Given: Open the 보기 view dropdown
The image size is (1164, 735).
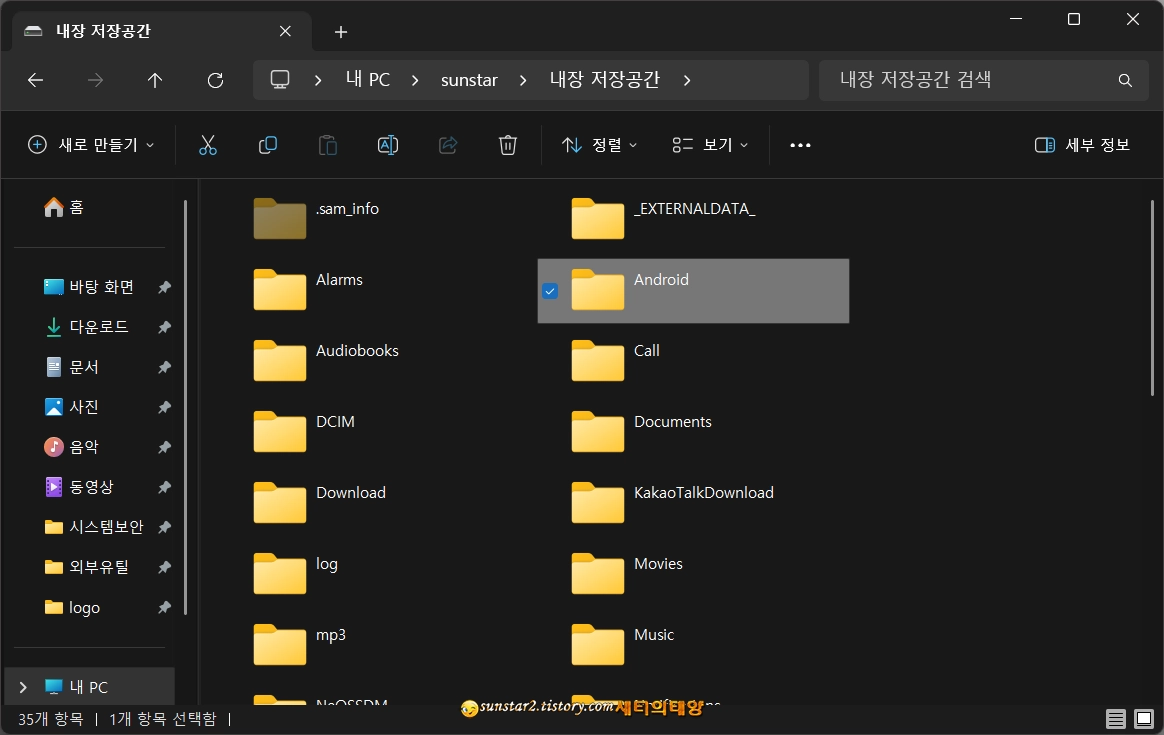Looking at the screenshot, I should [710, 145].
